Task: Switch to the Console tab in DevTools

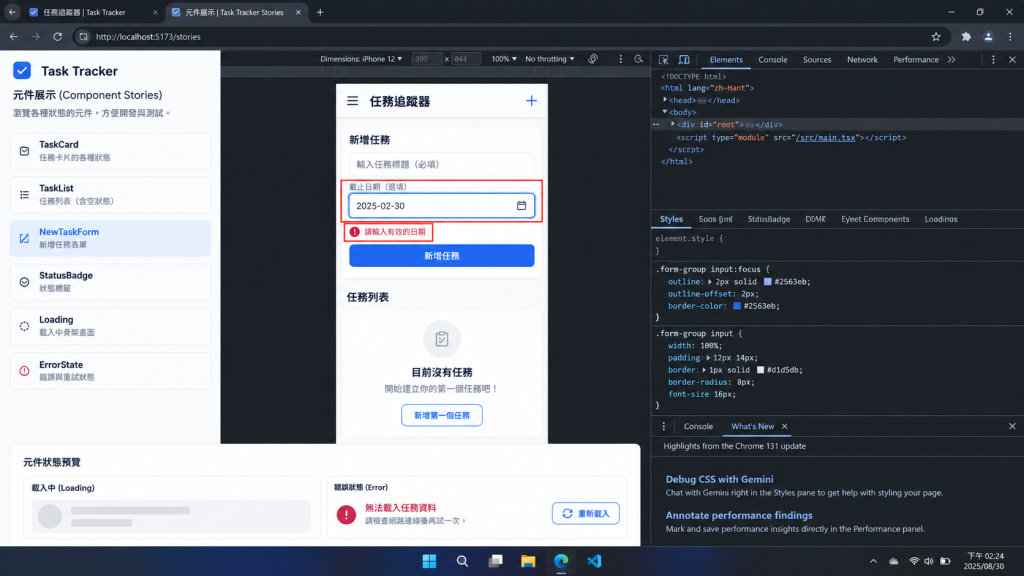Action: pyautogui.click(x=773, y=59)
